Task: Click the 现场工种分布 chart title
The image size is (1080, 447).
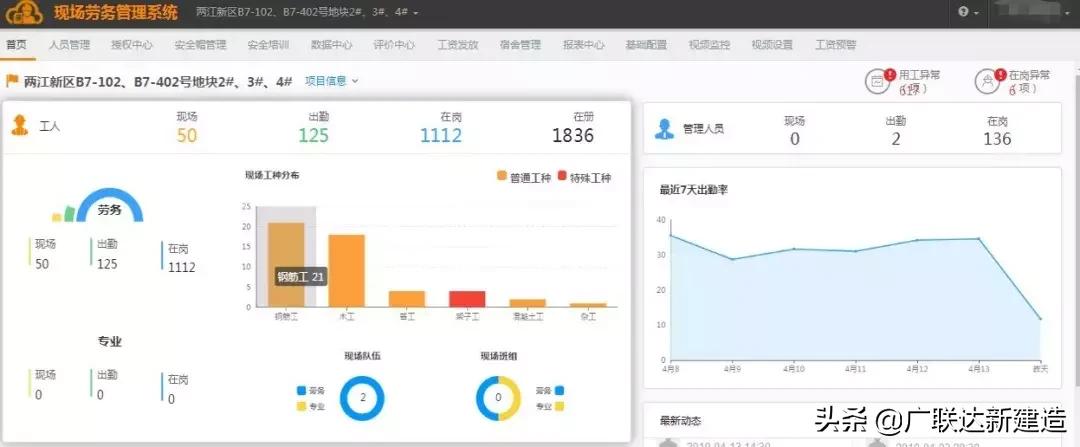Action: [272, 175]
